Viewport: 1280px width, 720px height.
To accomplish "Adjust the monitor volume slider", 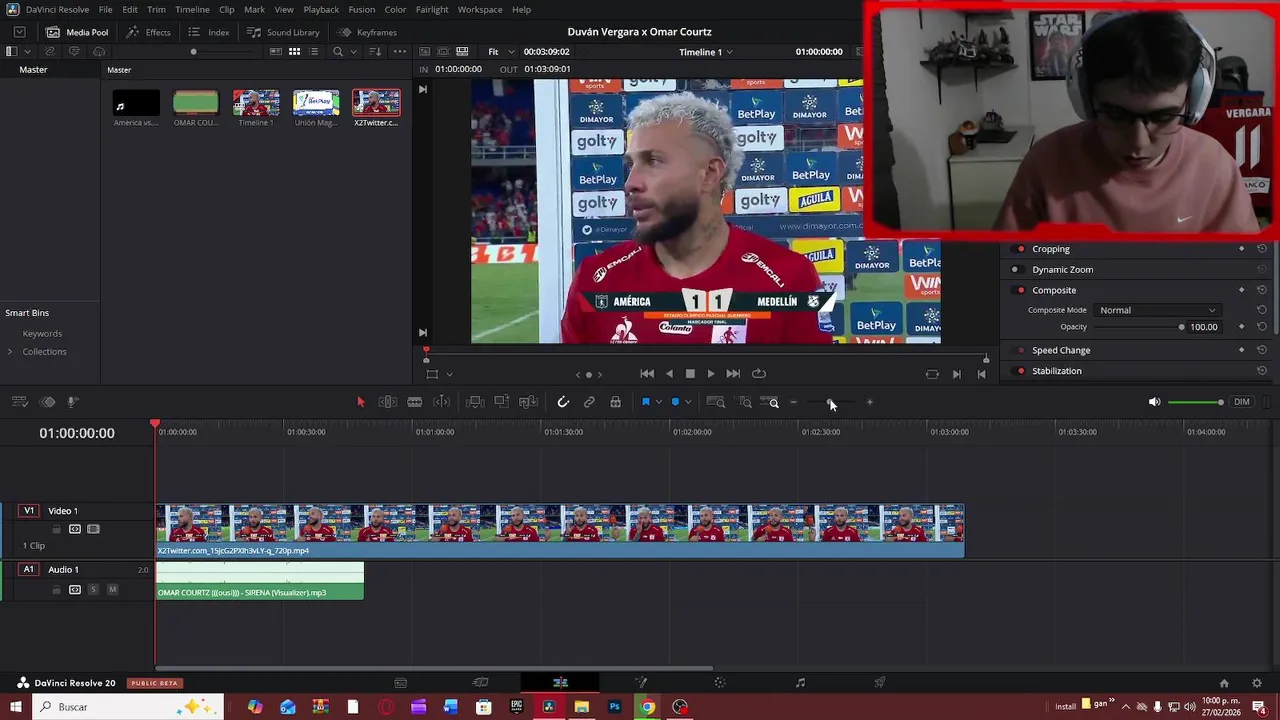I will click(x=1195, y=402).
